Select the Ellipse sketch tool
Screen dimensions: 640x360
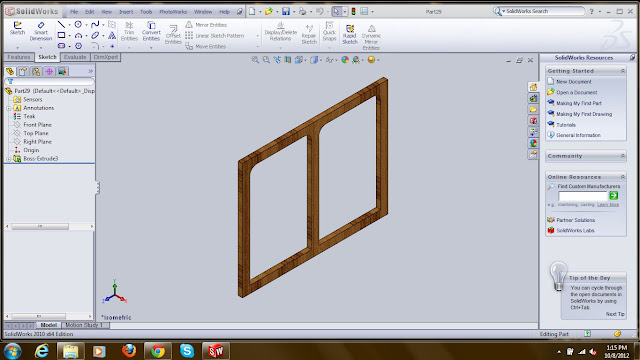tap(95, 36)
